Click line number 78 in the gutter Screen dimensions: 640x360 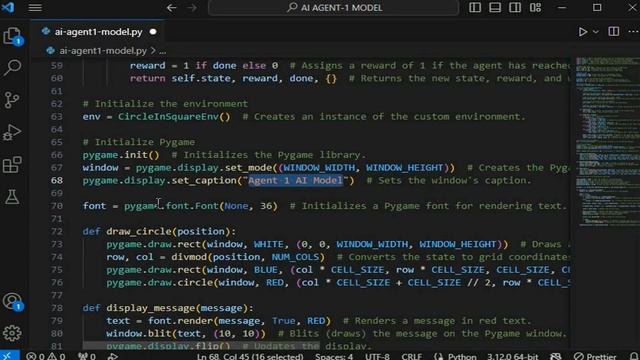point(57,308)
